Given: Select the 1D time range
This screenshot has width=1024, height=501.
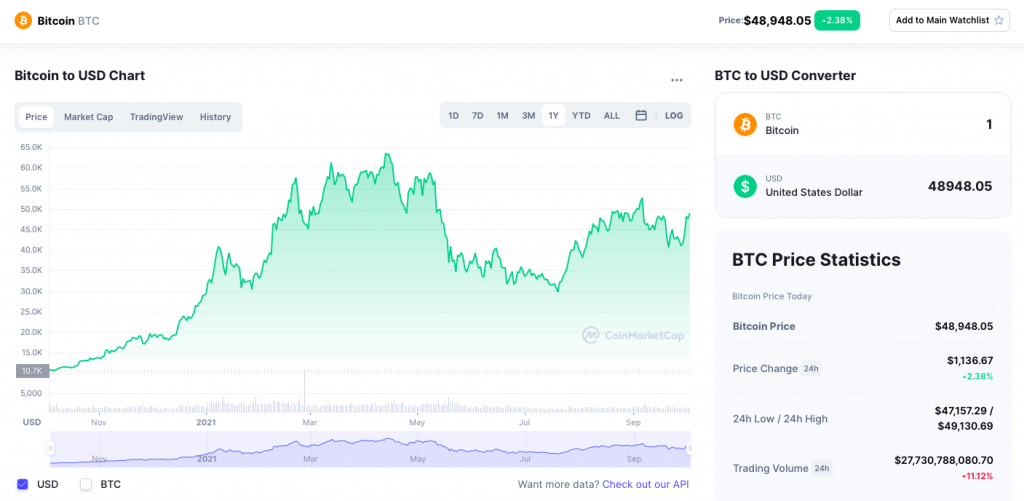Looking at the screenshot, I should (453, 116).
